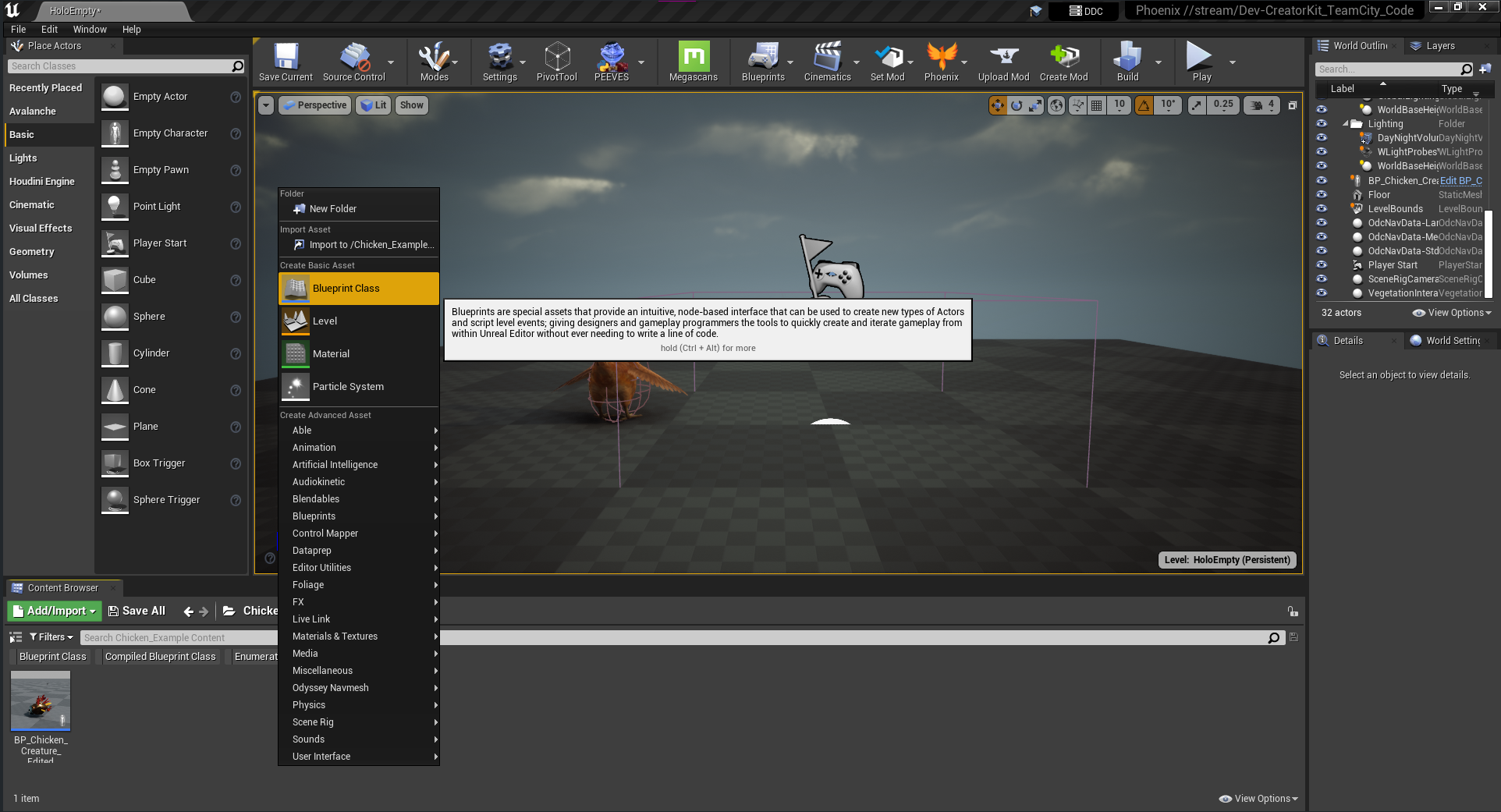1501x812 pixels.
Task: Open the Megascans plugin icon
Action: coord(694,62)
